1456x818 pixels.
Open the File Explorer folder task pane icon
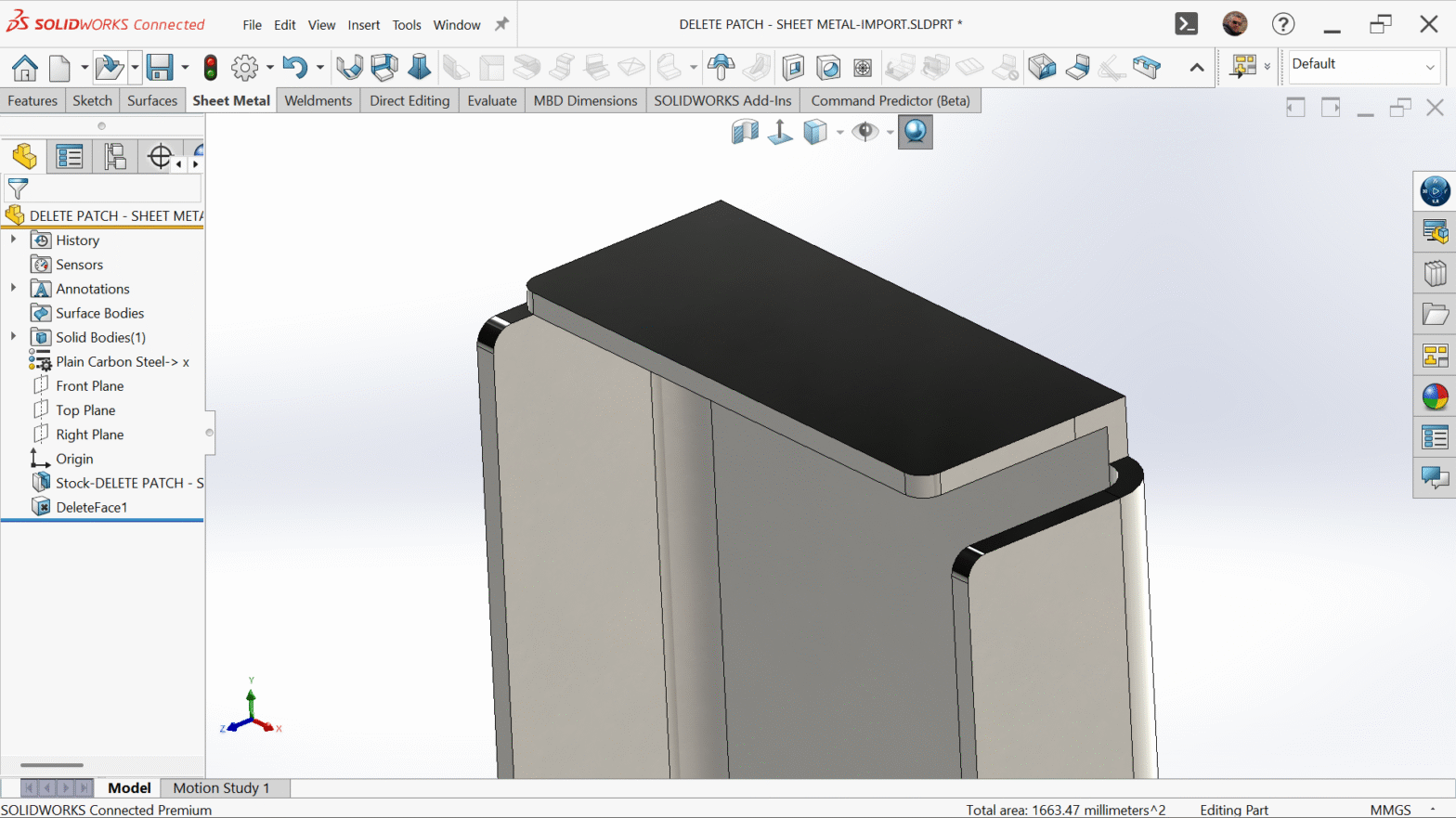(1435, 315)
